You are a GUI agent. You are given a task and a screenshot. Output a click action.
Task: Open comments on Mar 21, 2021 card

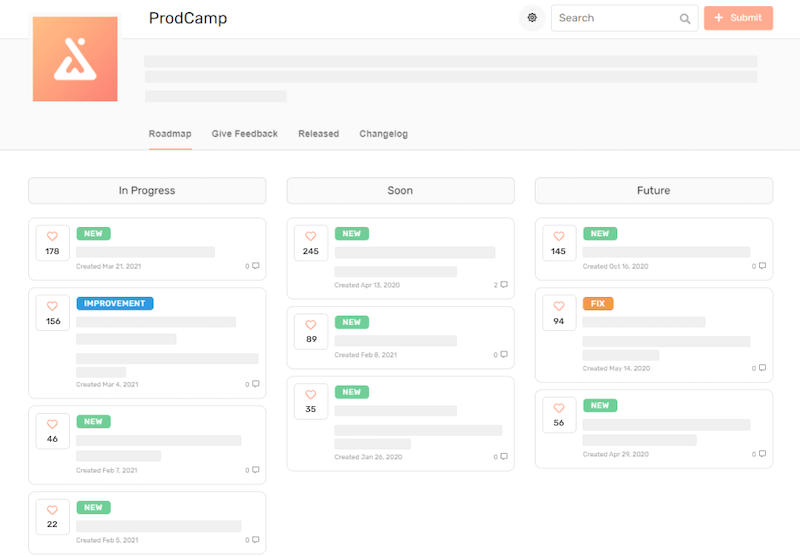[253, 266]
